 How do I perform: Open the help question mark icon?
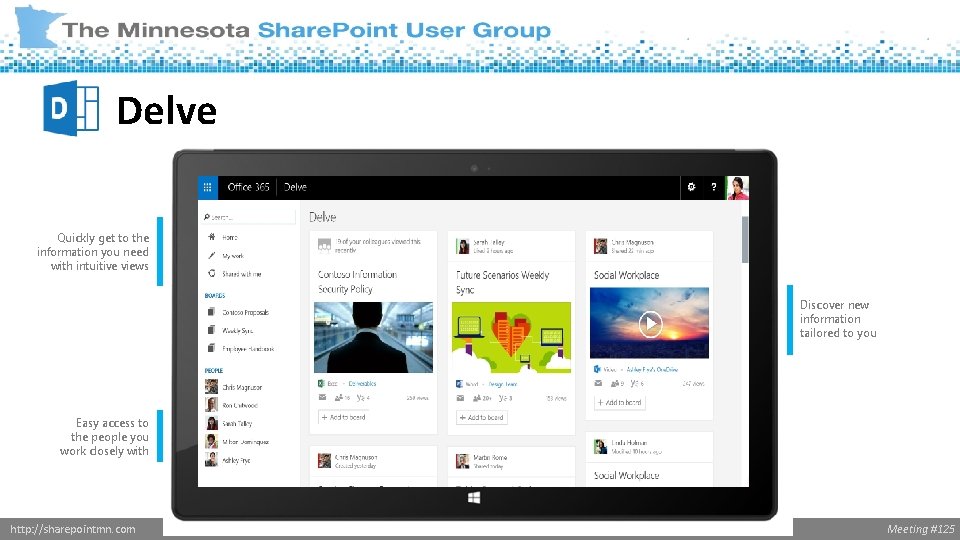[x=714, y=187]
